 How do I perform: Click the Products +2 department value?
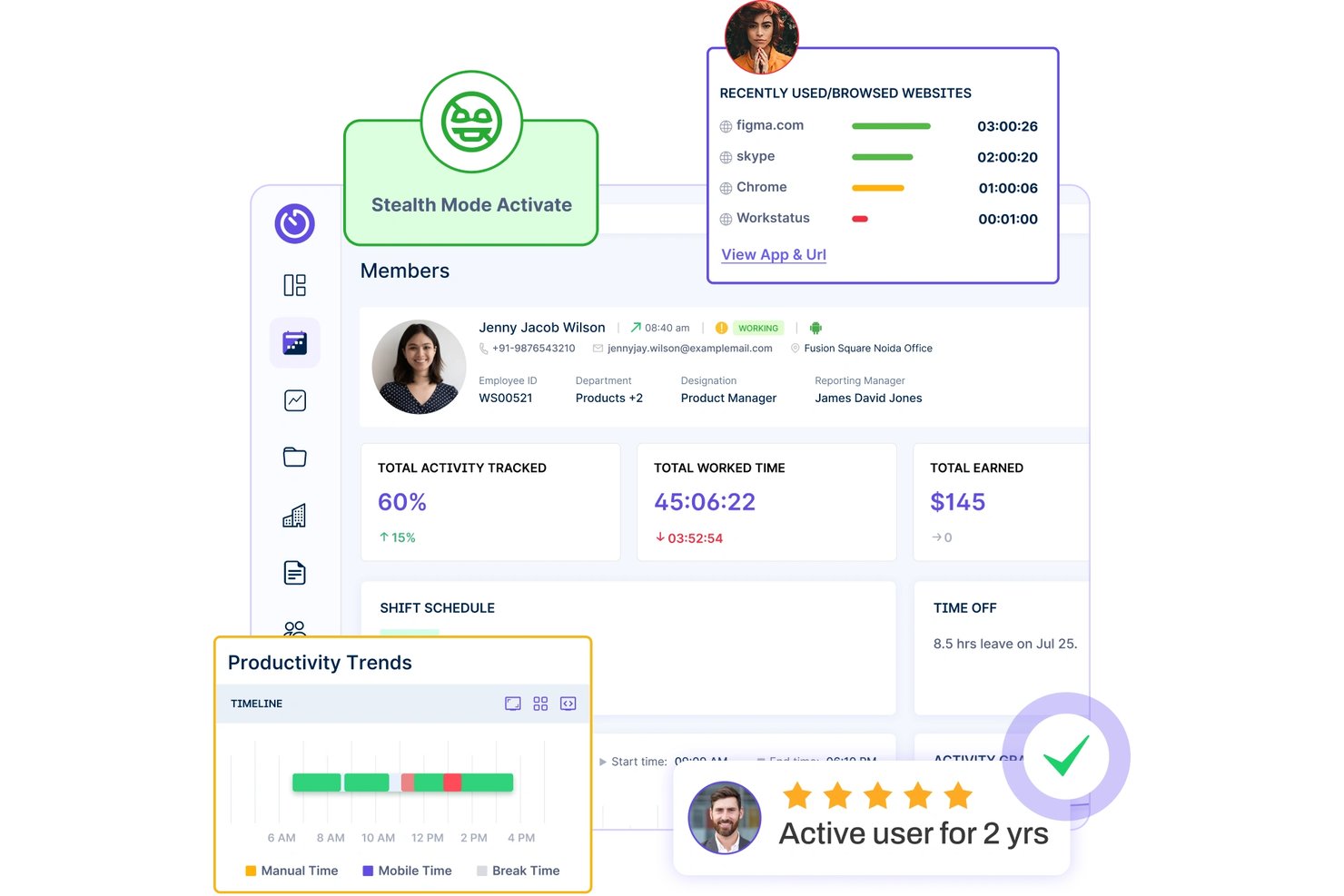609,399
